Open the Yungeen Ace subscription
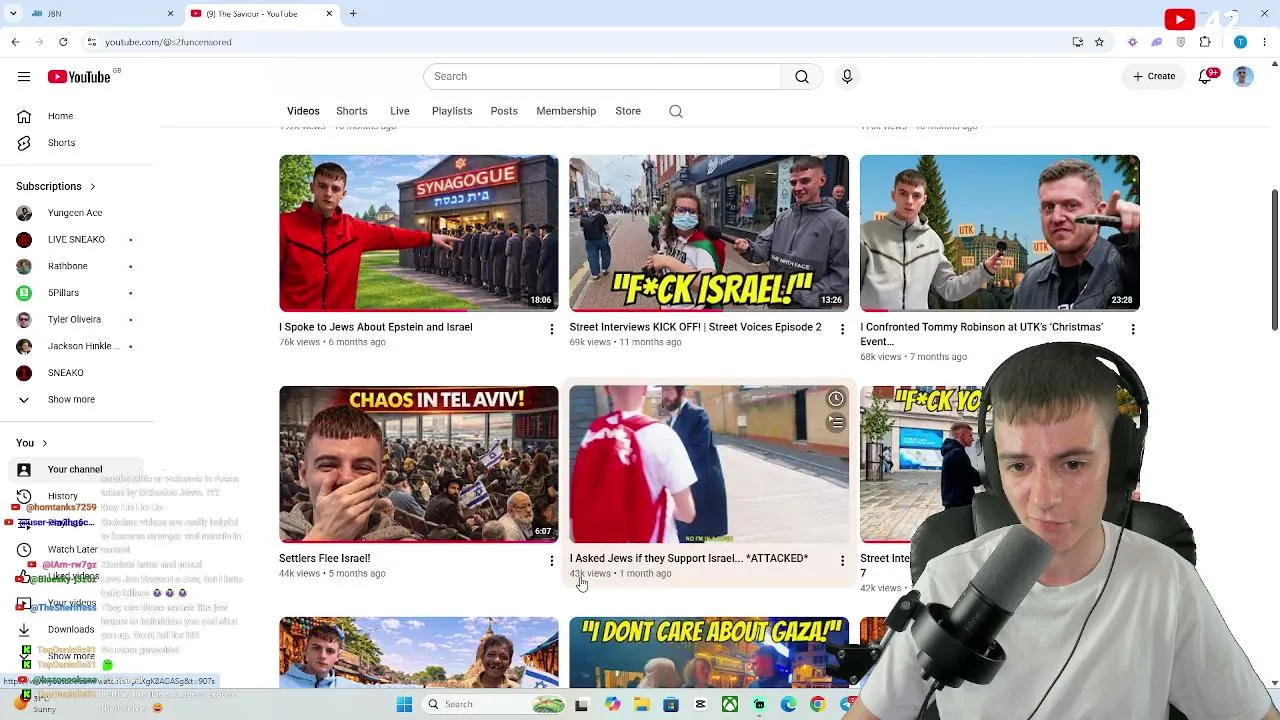The width and height of the screenshot is (1280, 720). [x=75, y=213]
